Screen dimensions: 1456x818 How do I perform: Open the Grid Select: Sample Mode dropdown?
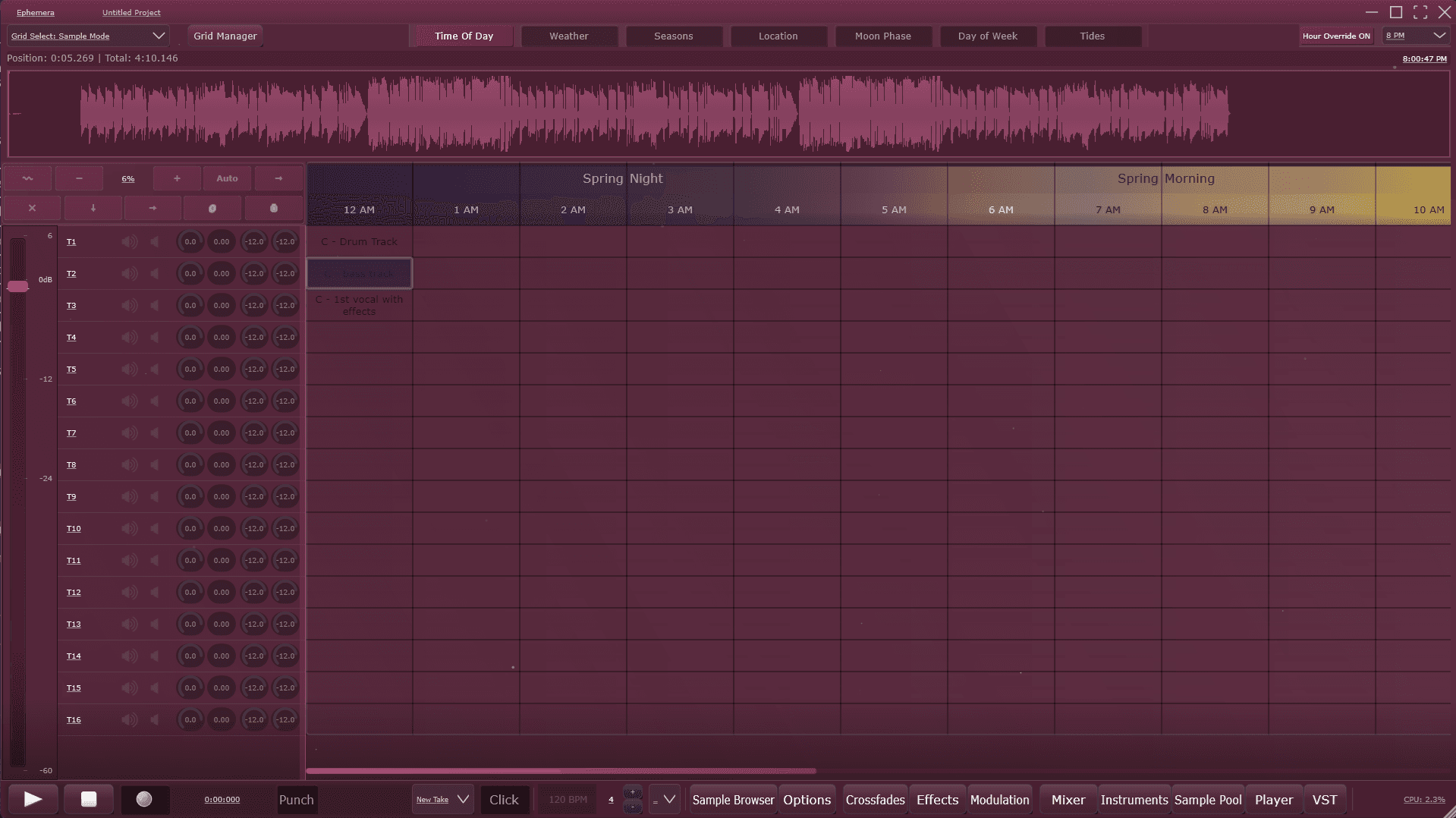(88, 36)
